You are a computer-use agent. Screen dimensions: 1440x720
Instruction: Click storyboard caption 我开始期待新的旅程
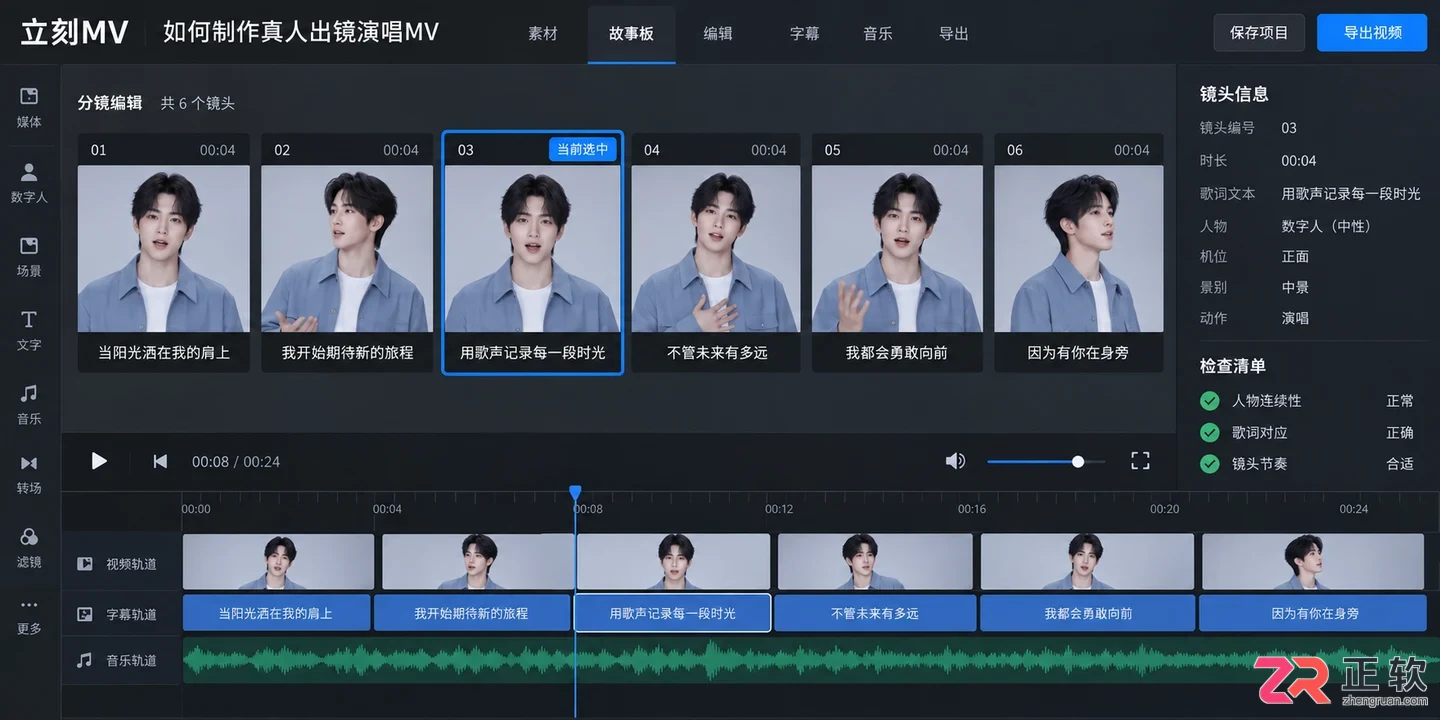pyautogui.click(x=347, y=353)
